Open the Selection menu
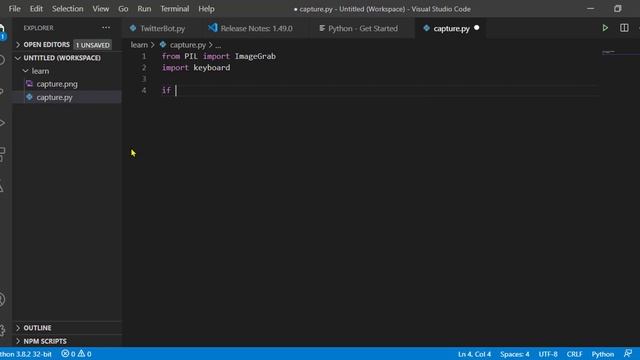This screenshot has width=640, height=360. tap(67, 9)
